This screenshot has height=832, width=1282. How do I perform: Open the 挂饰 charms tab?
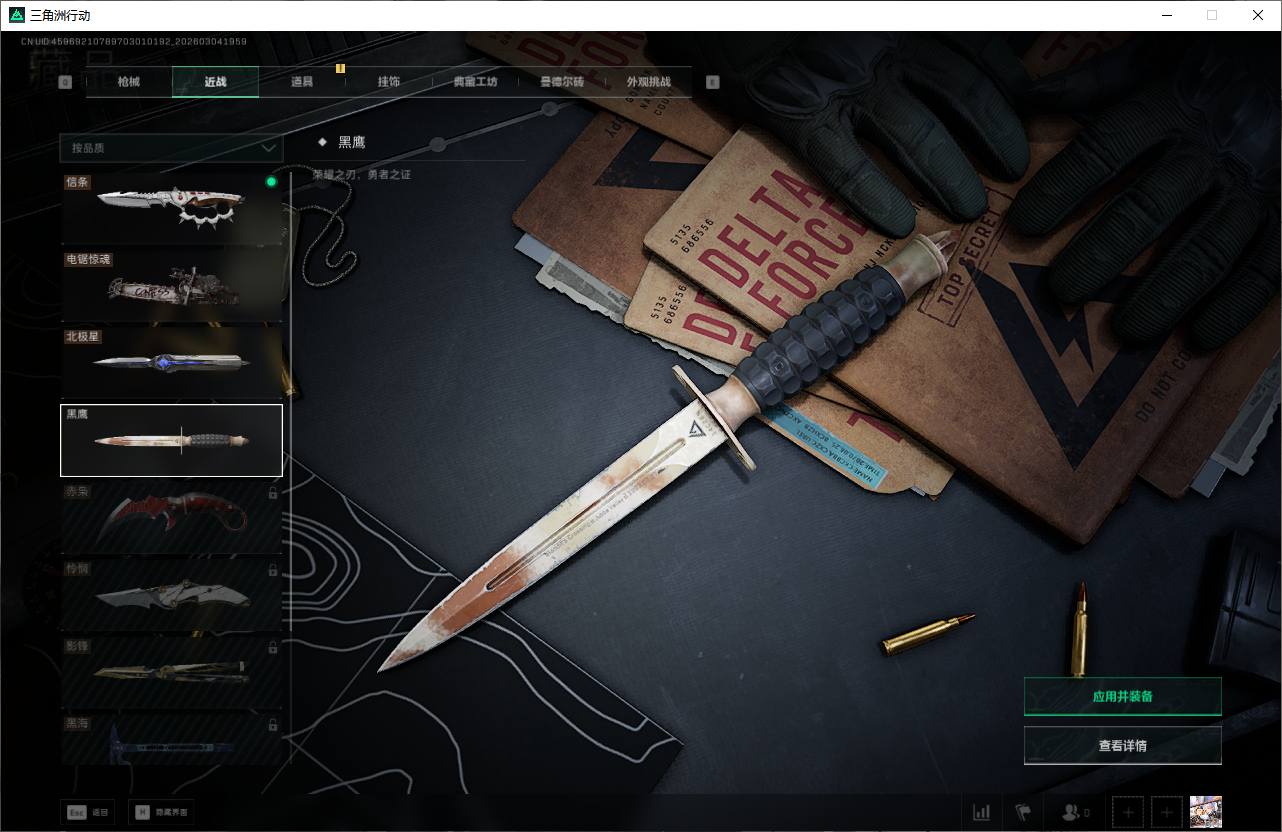tap(388, 82)
